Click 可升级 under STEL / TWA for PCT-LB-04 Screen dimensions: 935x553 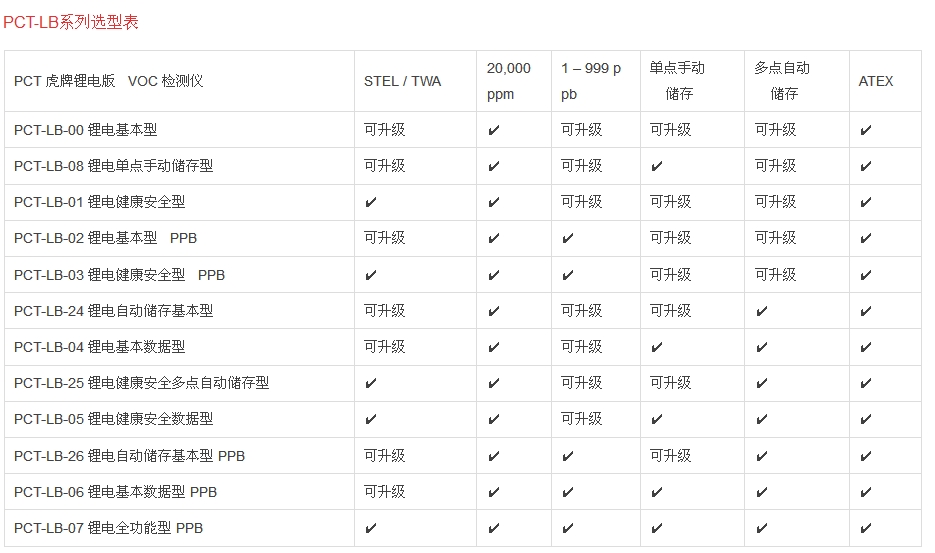384,347
